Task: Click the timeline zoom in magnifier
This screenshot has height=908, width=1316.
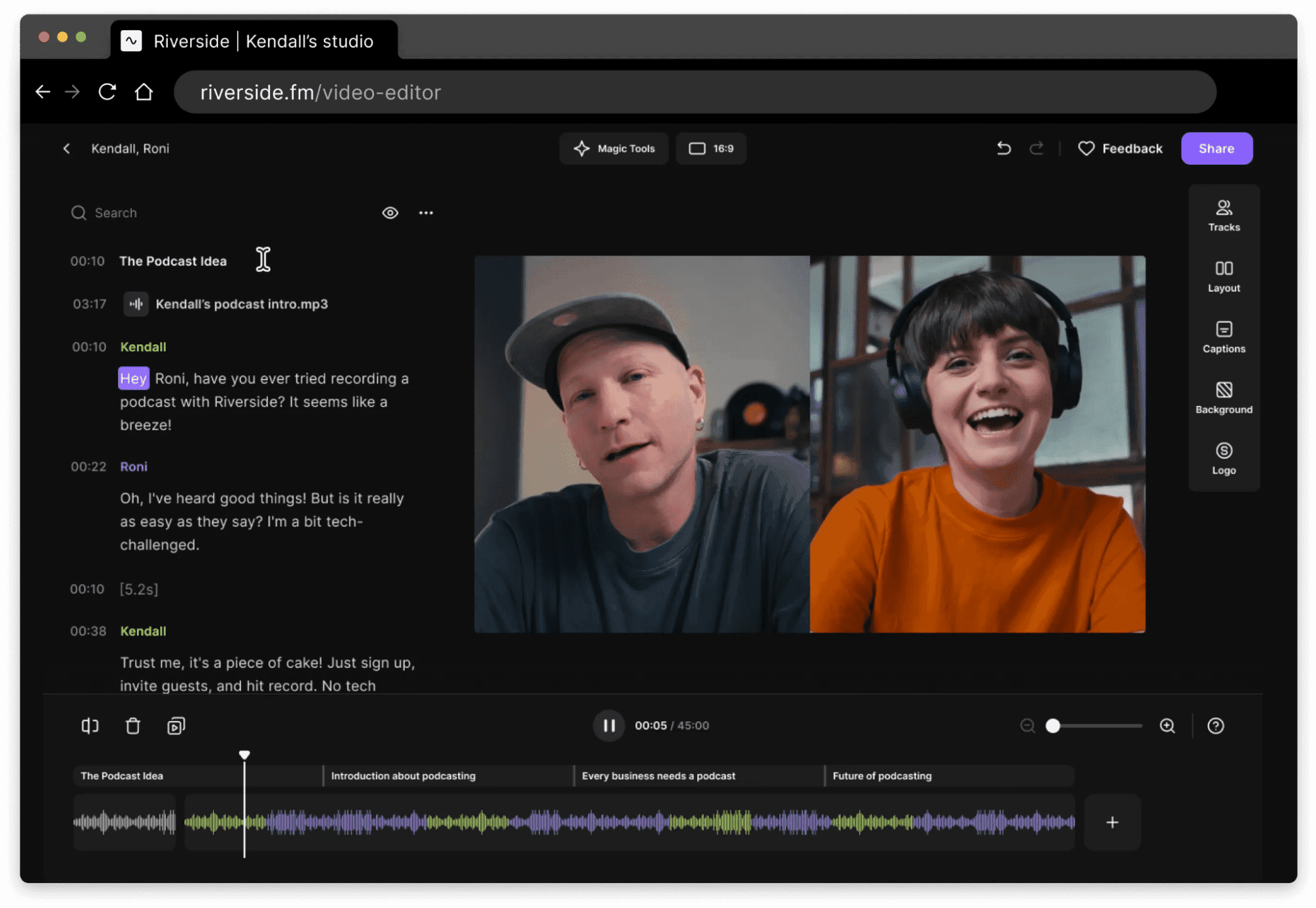Action: (1167, 725)
